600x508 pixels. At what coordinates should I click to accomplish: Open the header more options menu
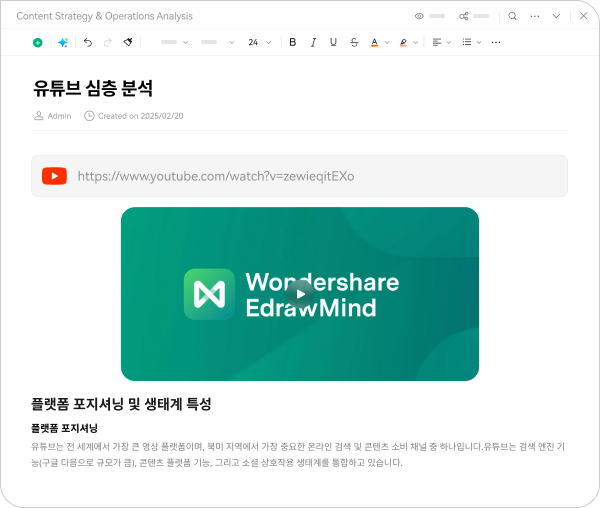pos(535,16)
